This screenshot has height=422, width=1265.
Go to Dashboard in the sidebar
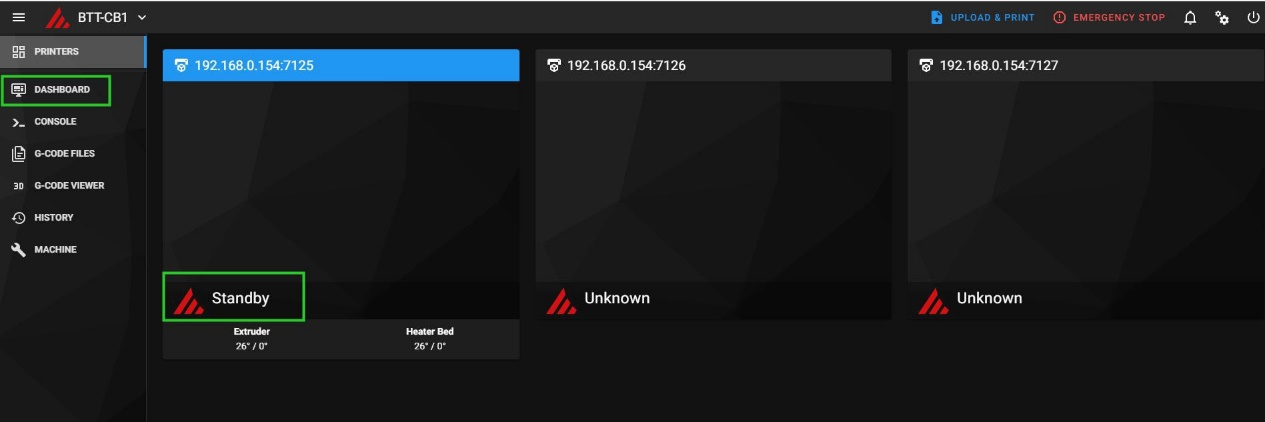tap(61, 90)
